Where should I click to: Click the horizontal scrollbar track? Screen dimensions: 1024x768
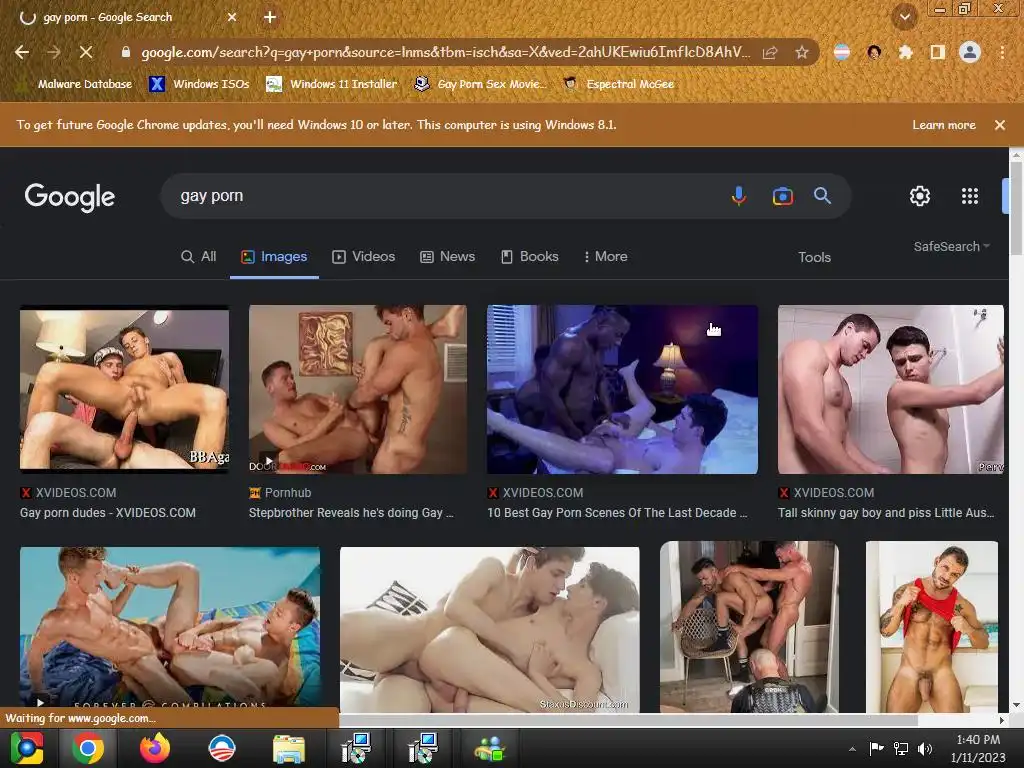(x=627, y=720)
